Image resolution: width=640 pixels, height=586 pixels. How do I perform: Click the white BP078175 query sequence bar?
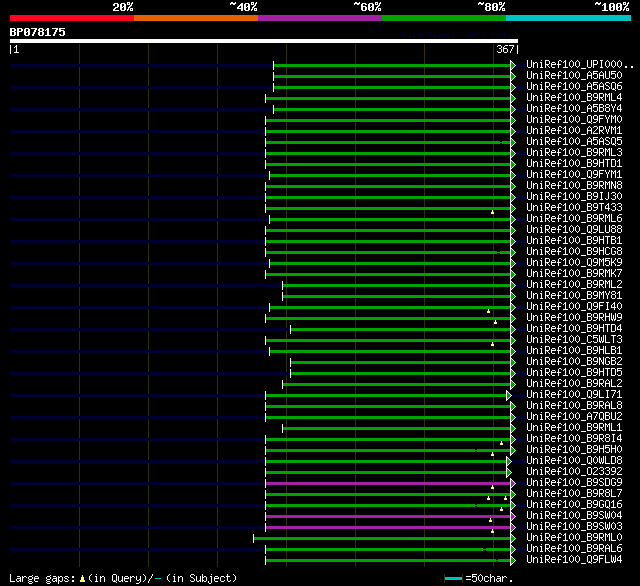point(263,41)
